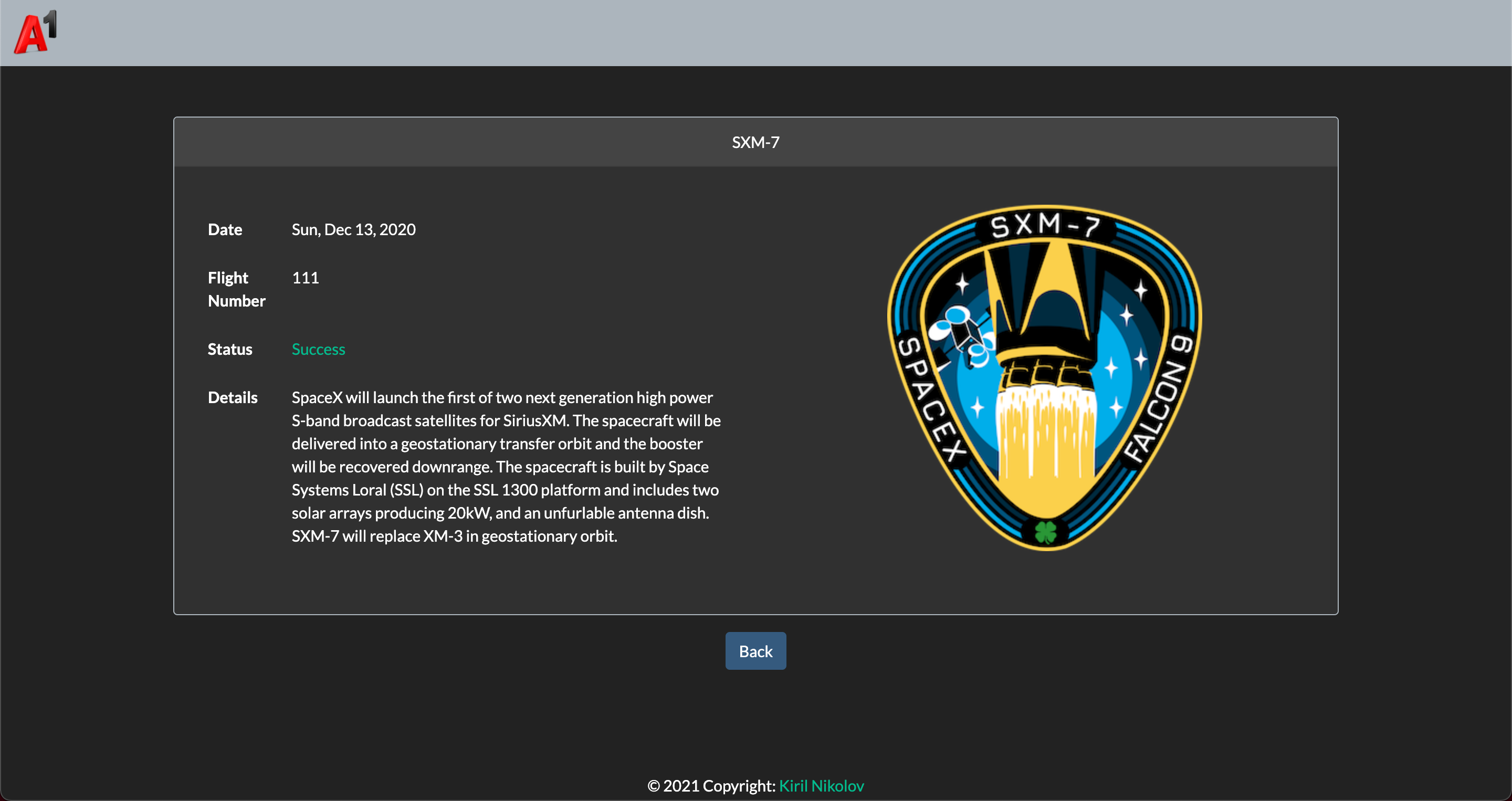Select the launch date Sun, Dec 13, 2020

(x=353, y=229)
